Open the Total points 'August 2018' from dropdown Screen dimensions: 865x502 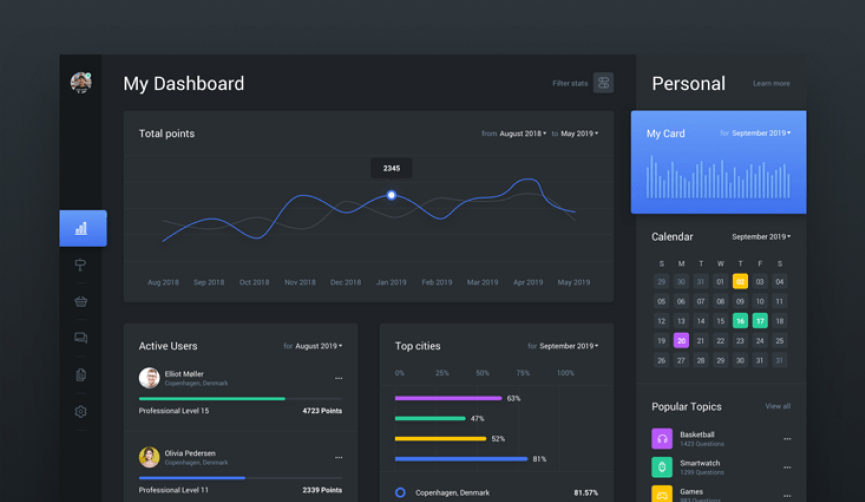point(522,133)
